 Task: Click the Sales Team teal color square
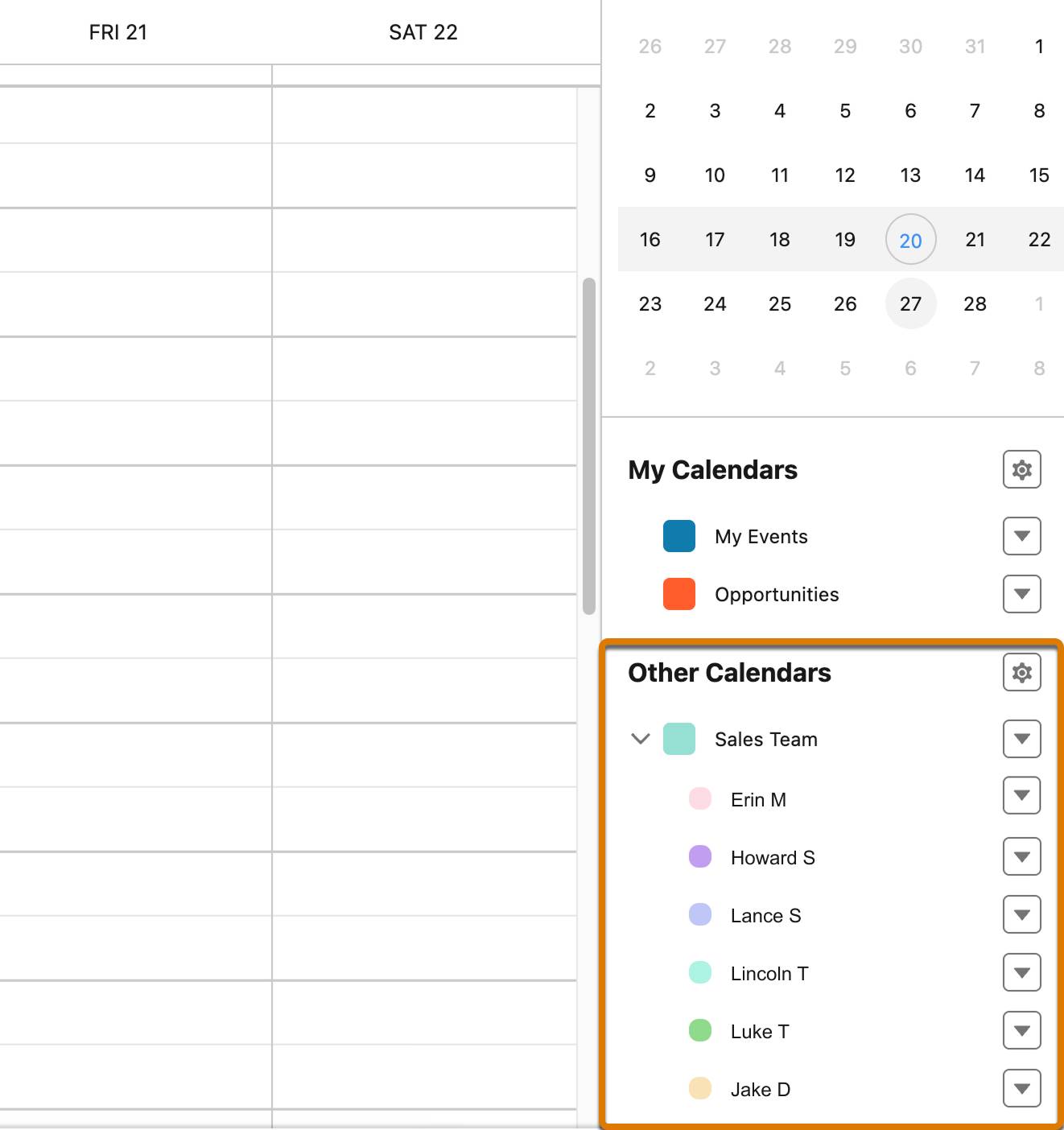[679, 739]
